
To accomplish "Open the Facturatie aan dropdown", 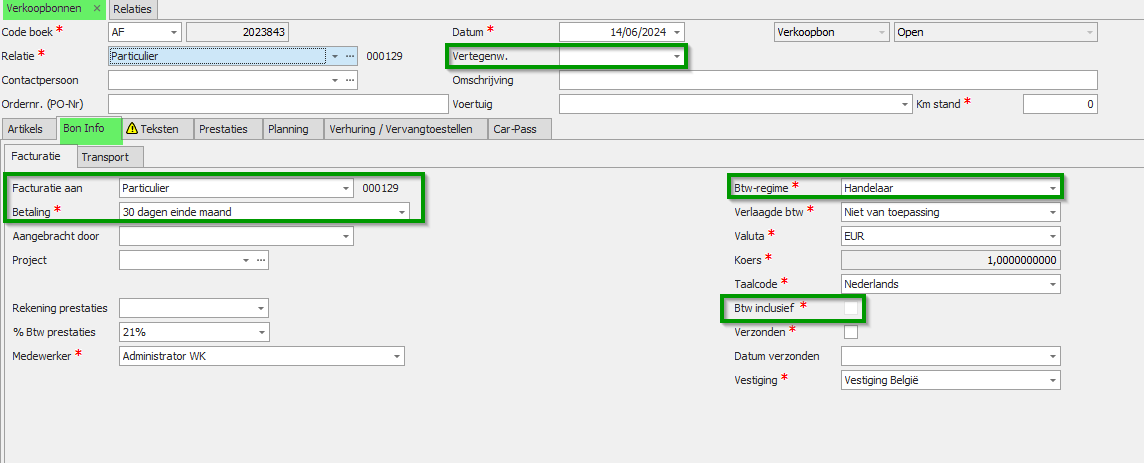I will tap(347, 188).
